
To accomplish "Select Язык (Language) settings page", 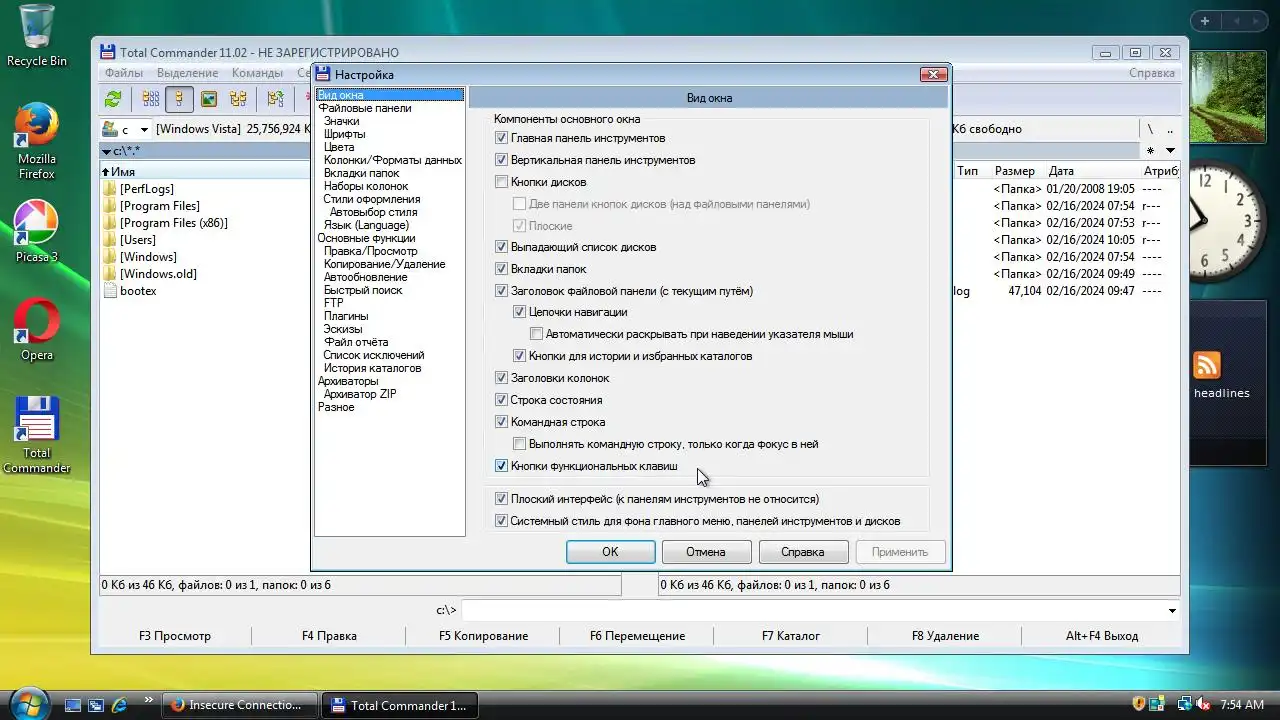I will click(366, 225).
